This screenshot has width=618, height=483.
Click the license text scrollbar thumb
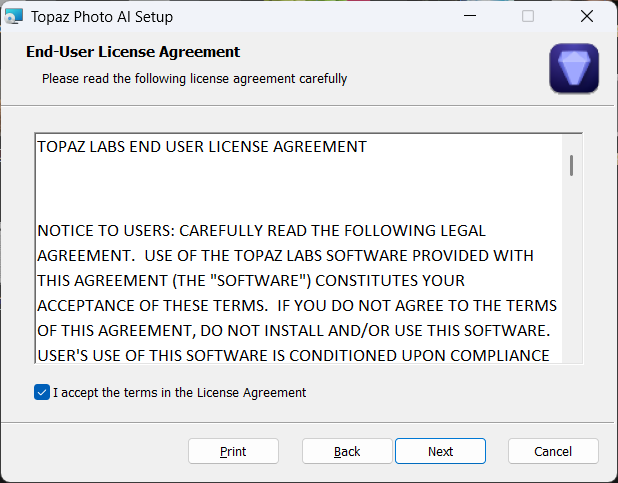click(x=572, y=165)
